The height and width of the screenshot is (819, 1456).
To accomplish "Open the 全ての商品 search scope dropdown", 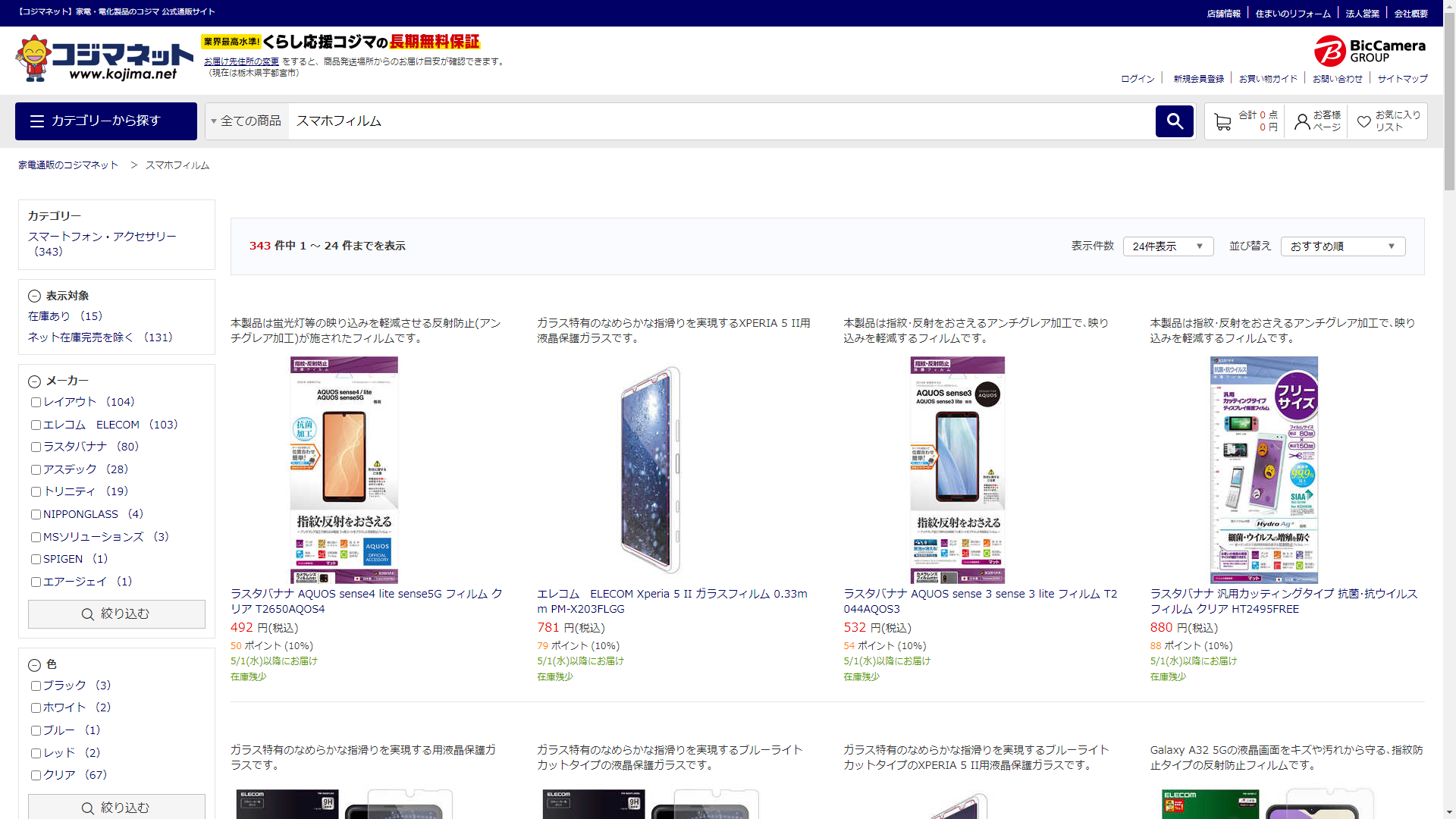I will [x=246, y=121].
